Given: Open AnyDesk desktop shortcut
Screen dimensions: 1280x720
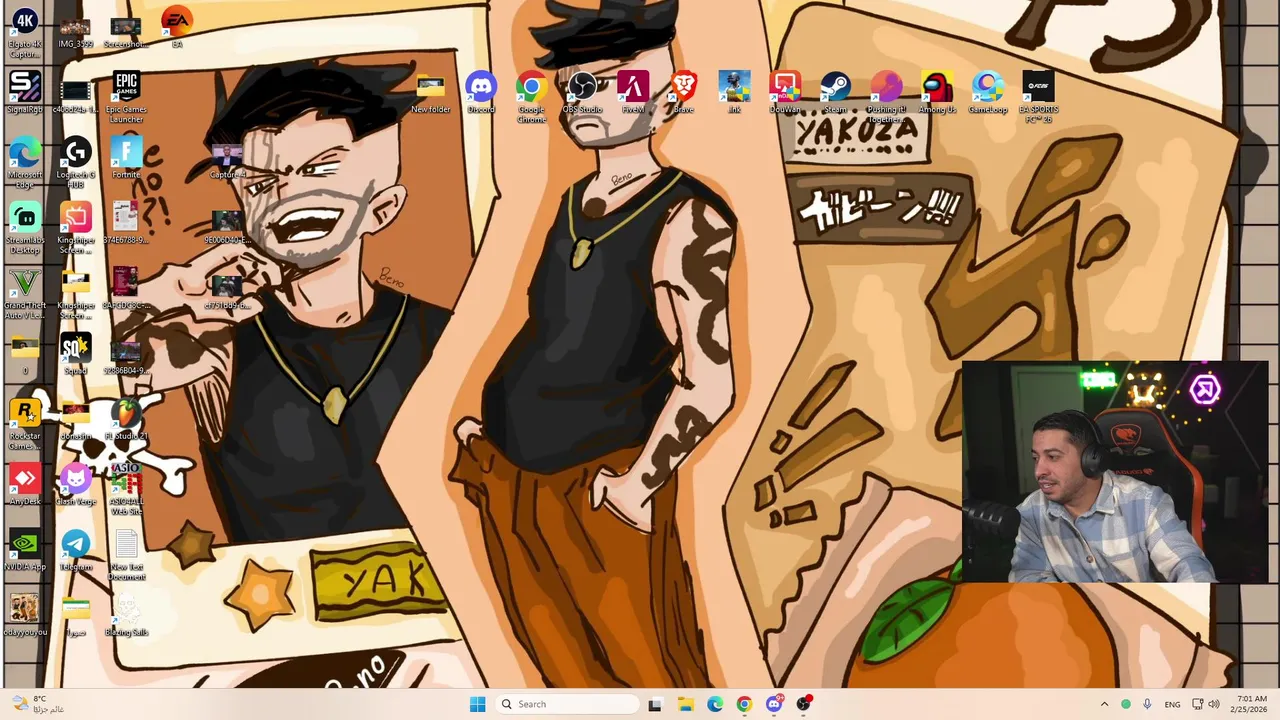Looking at the screenshot, I should [x=25, y=484].
